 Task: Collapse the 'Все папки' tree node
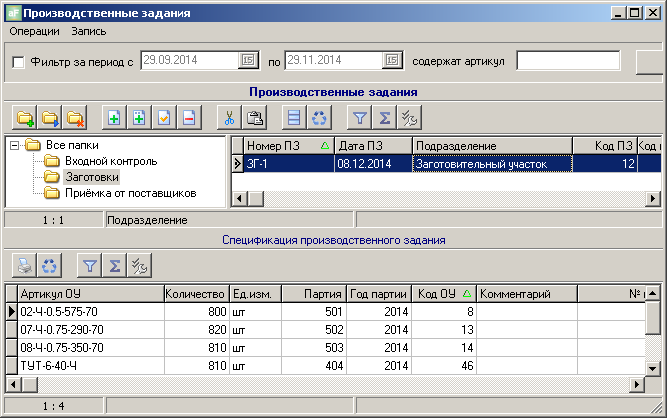[x=15, y=146]
